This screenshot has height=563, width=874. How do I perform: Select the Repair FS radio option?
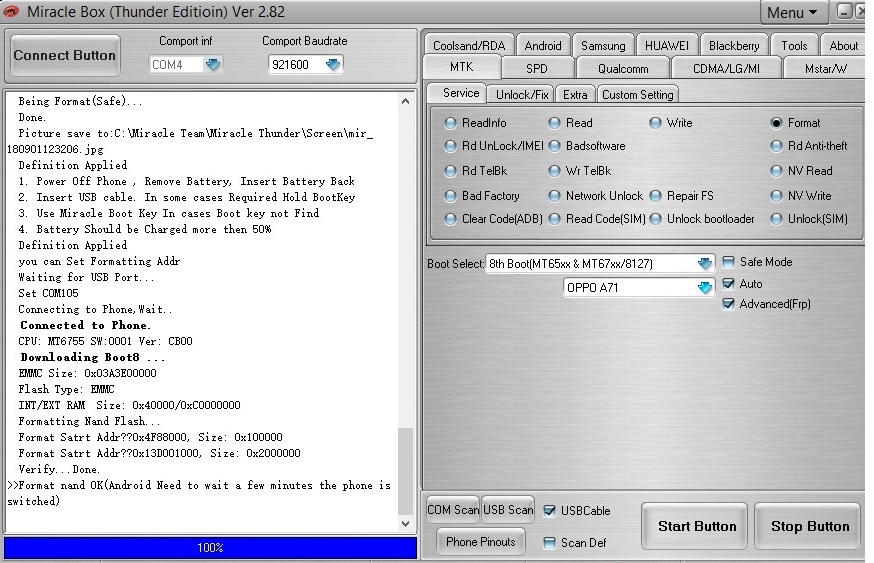[656, 196]
